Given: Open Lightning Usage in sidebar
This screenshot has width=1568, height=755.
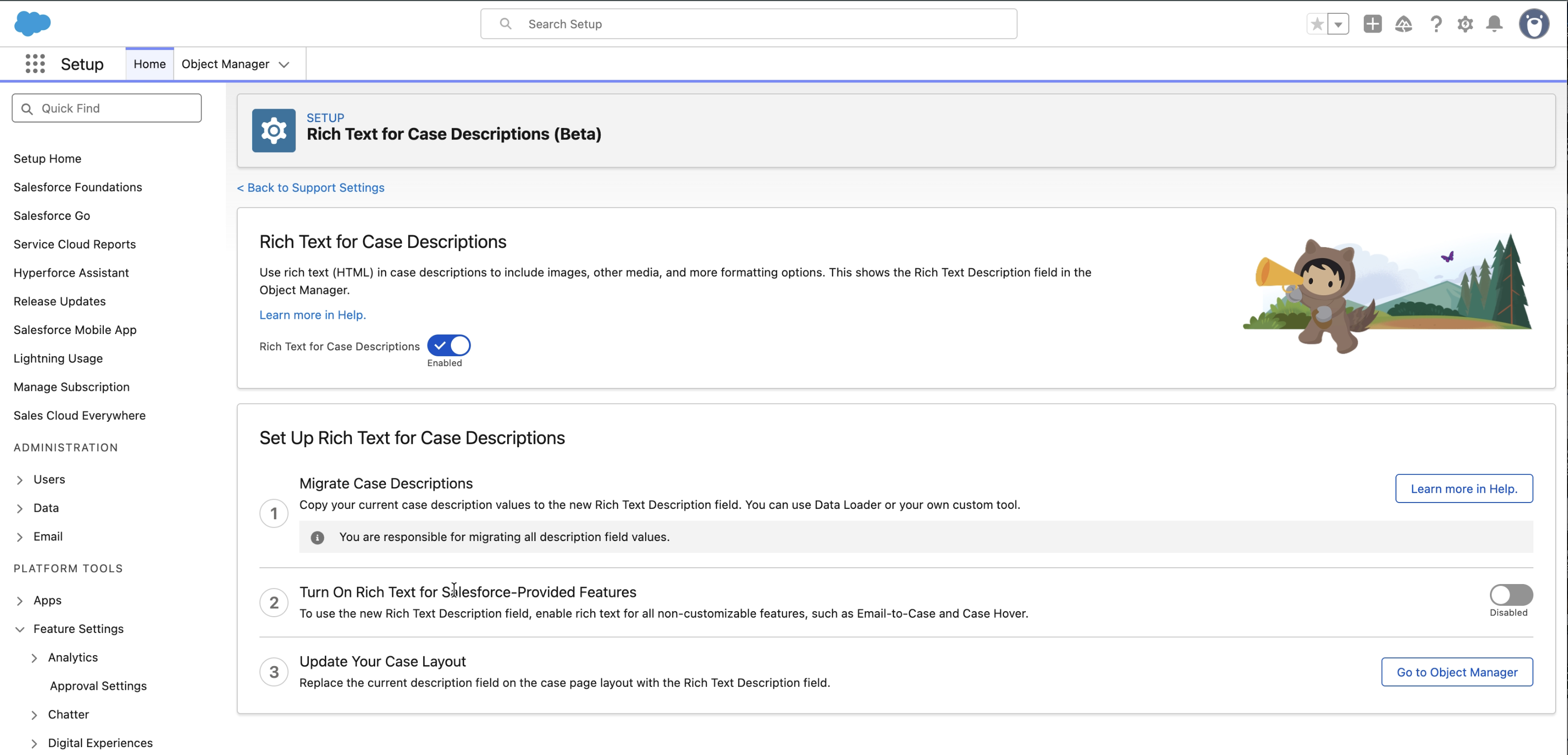Looking at the screenshot, I should [58, 358].
